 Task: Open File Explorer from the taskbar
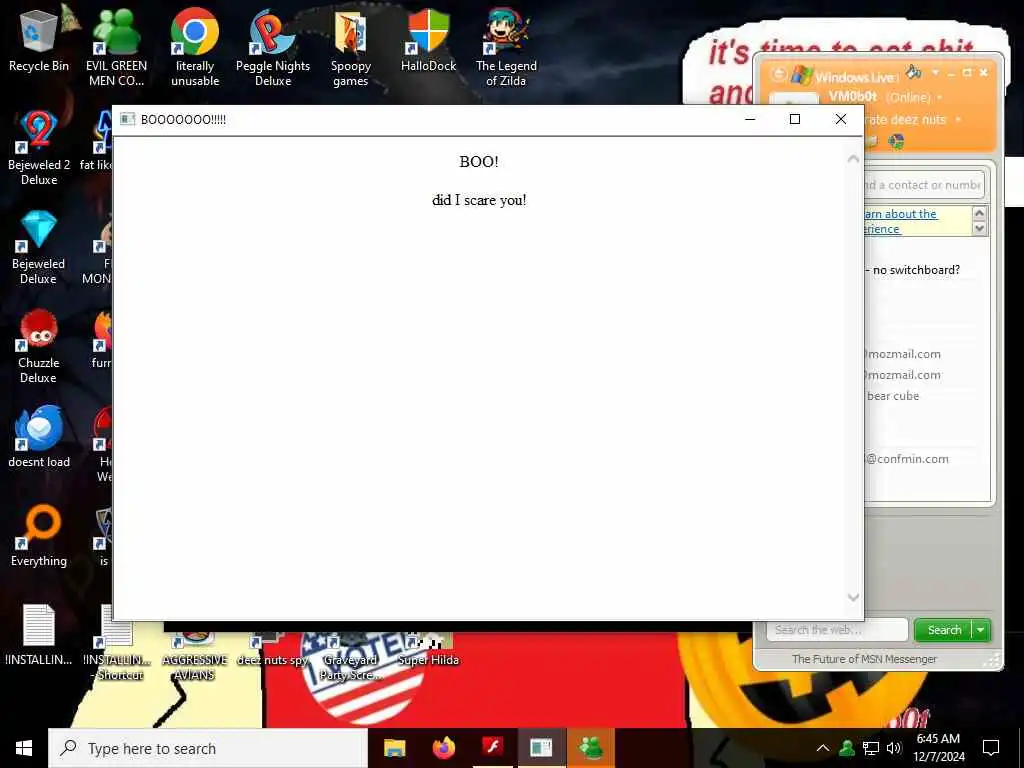tap(394, 748)
